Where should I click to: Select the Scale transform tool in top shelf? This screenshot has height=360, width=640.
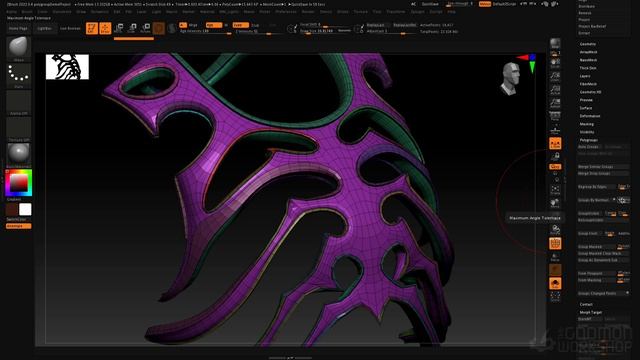click(132, 28)
